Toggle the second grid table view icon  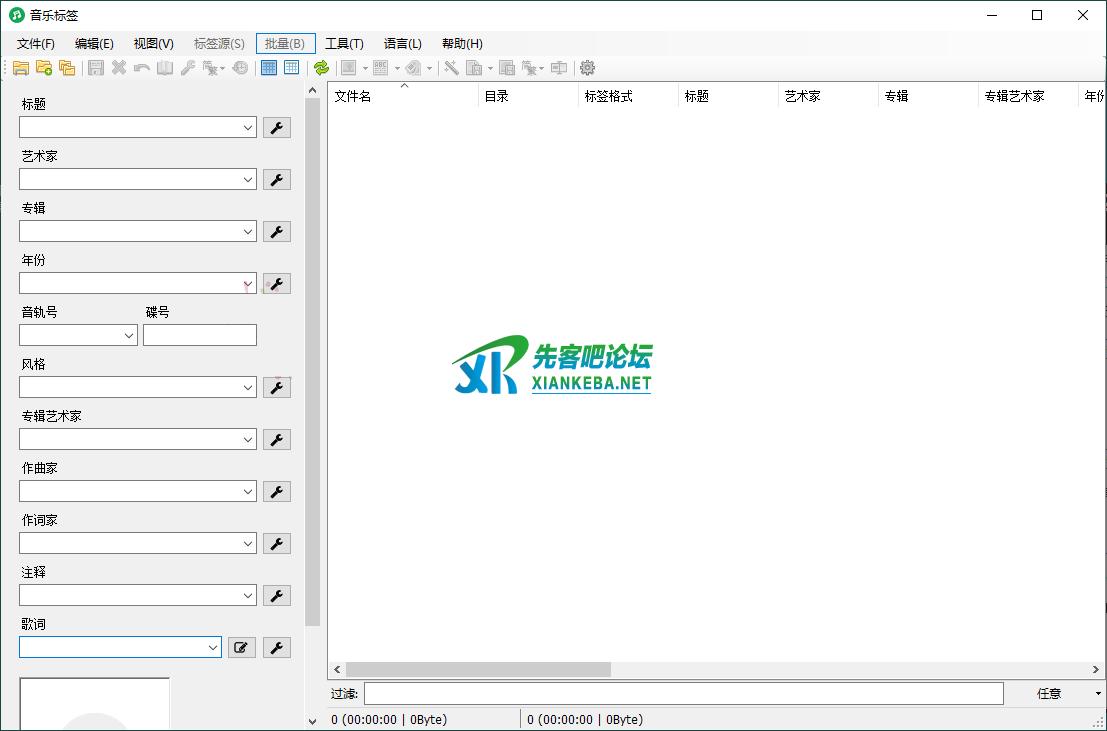click(291, 68)
